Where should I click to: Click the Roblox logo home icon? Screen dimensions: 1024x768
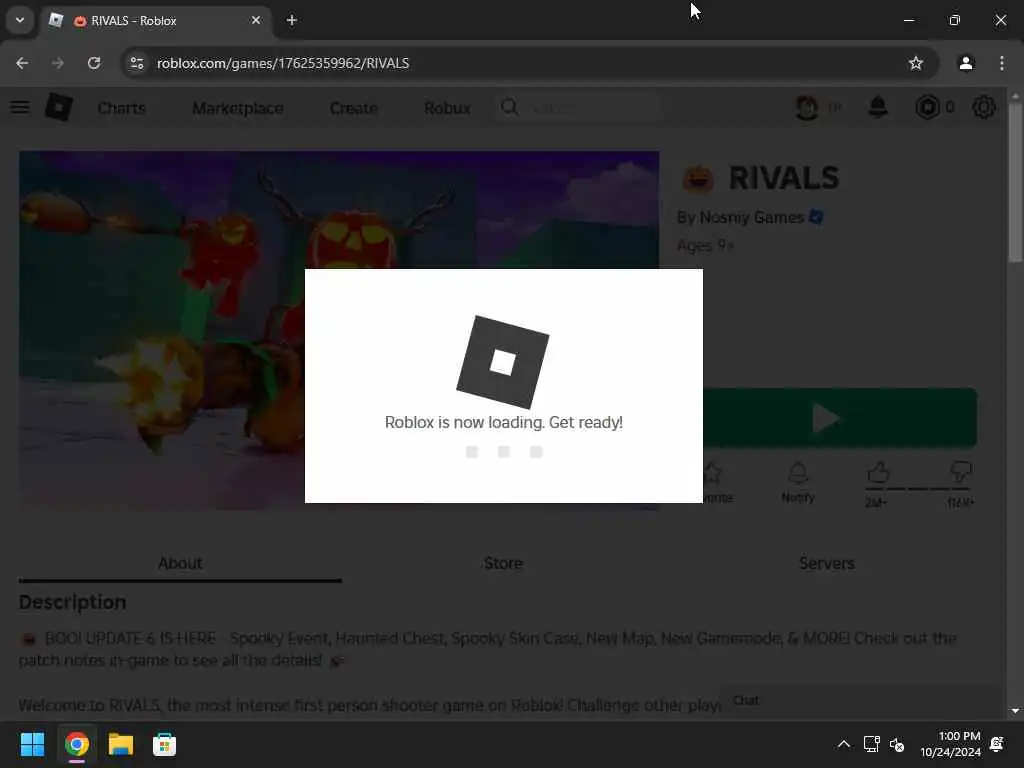click(59, 107)
